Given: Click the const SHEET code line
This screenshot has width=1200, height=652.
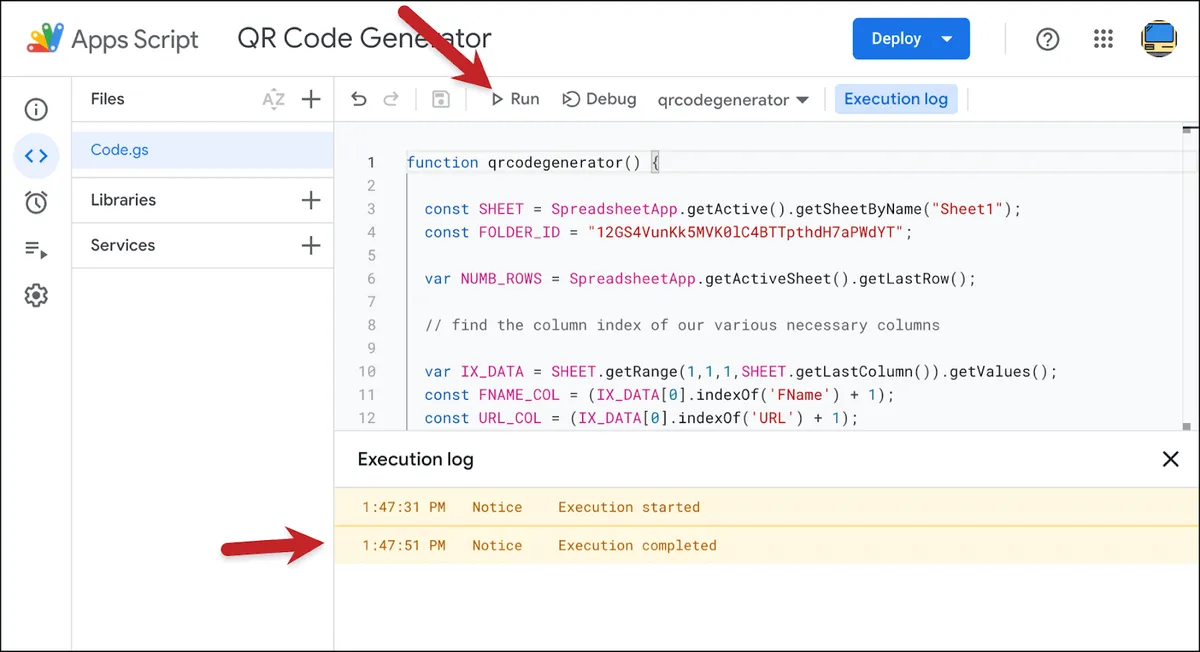Looking at the screenshot, I should 723,209.
